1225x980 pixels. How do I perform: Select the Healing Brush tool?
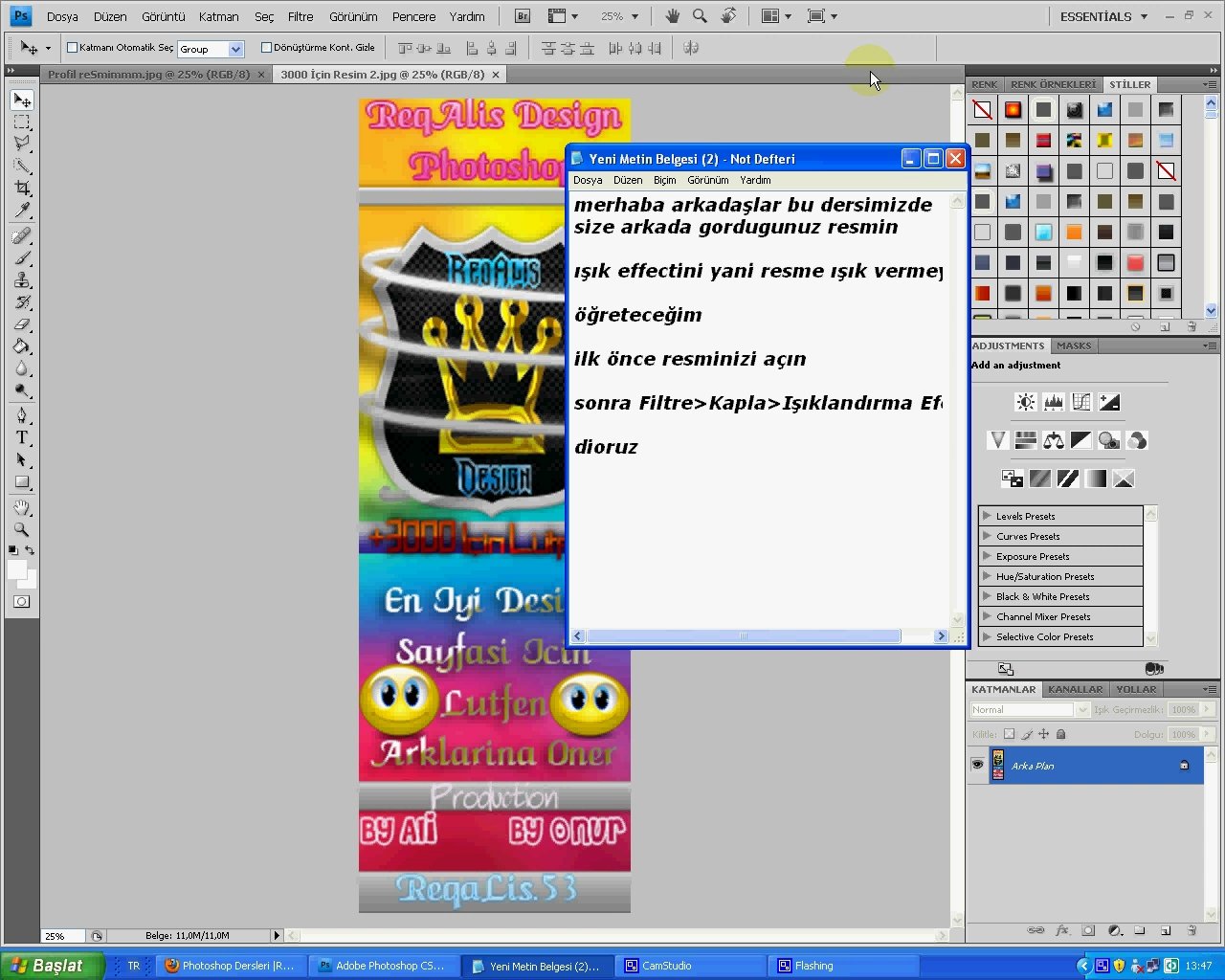click(22, 235)
